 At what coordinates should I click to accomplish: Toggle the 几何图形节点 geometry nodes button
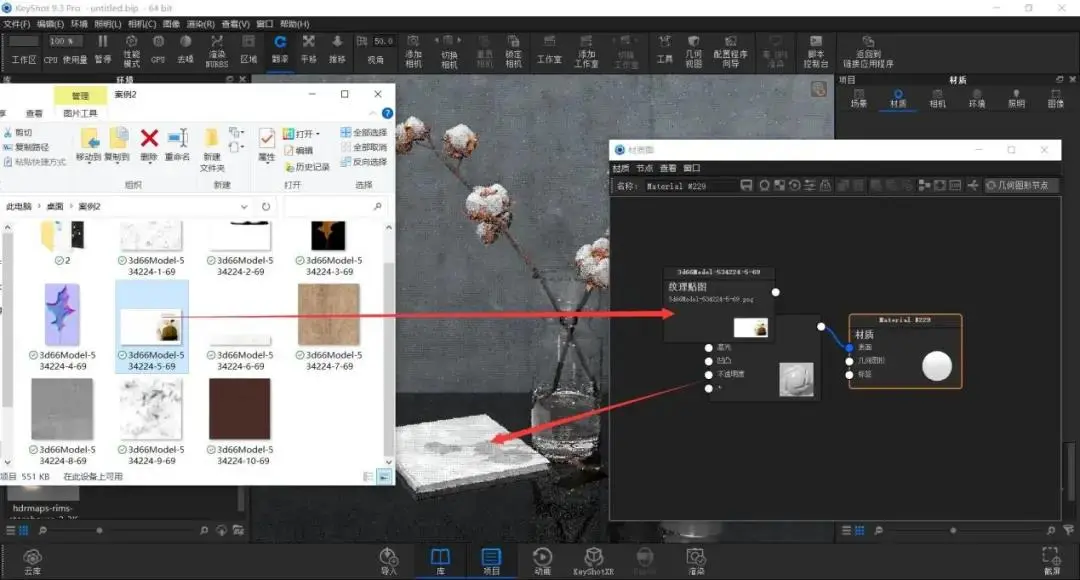pyautogui.click(x=1019, y=185)
